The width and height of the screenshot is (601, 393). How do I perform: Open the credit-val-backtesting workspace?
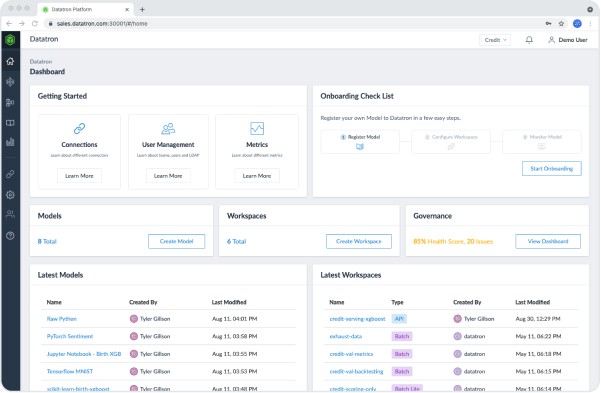(356, 371)
